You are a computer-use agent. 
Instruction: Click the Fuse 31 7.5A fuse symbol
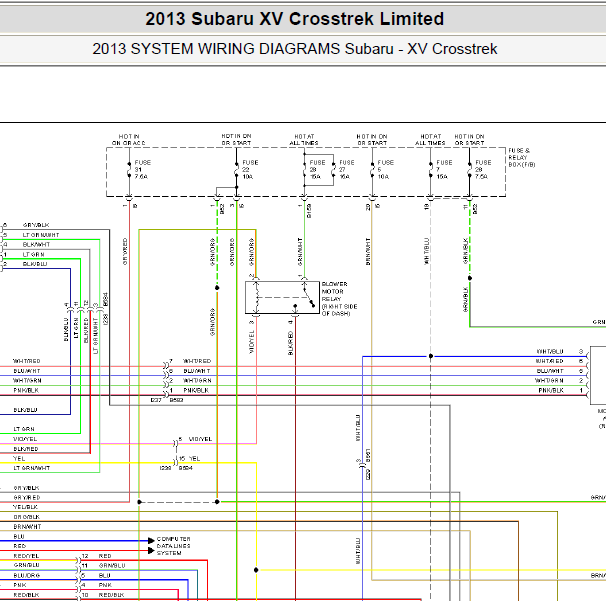click(x=129, y=170)
